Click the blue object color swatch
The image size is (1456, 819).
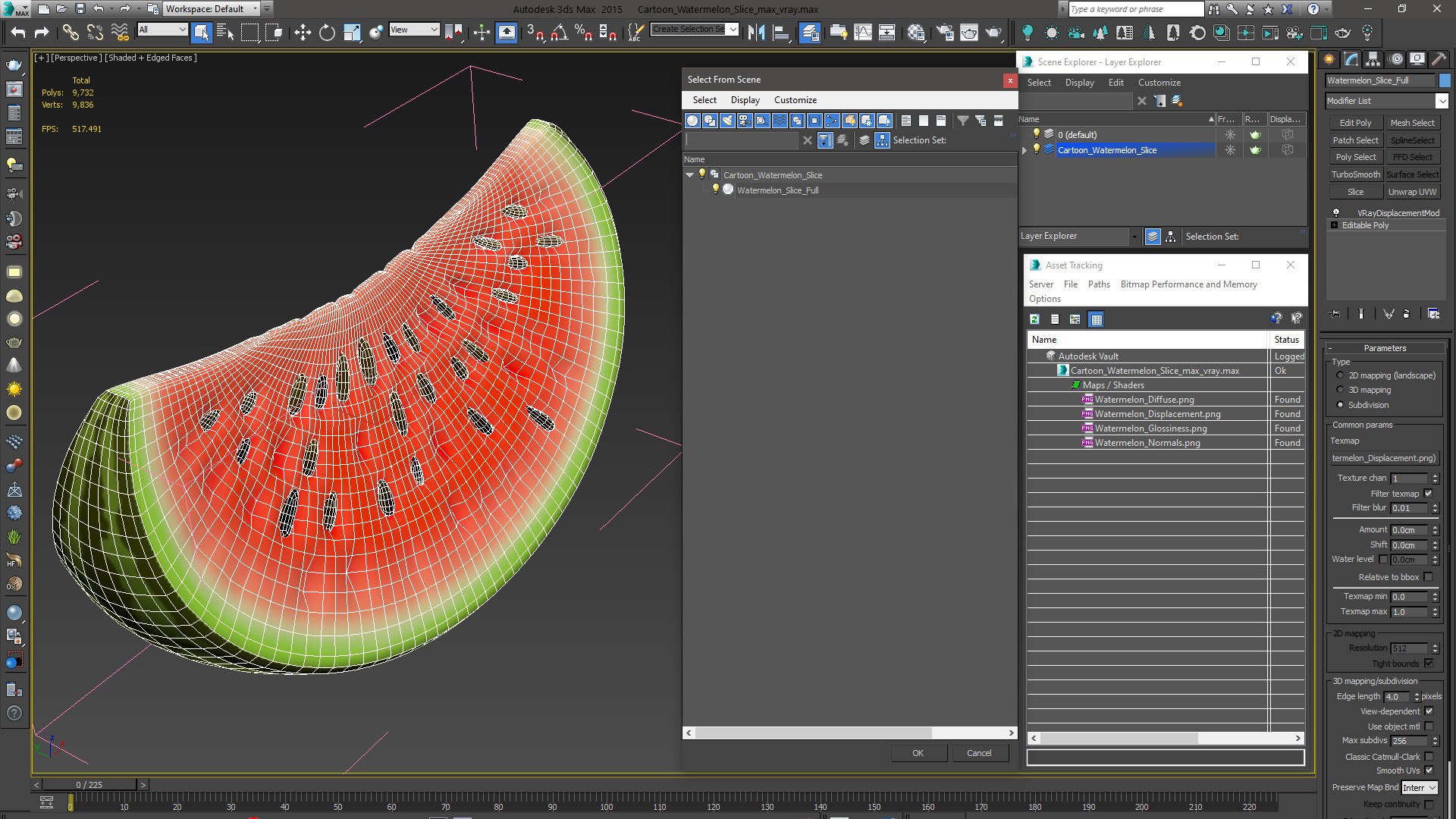point(1445,80)
